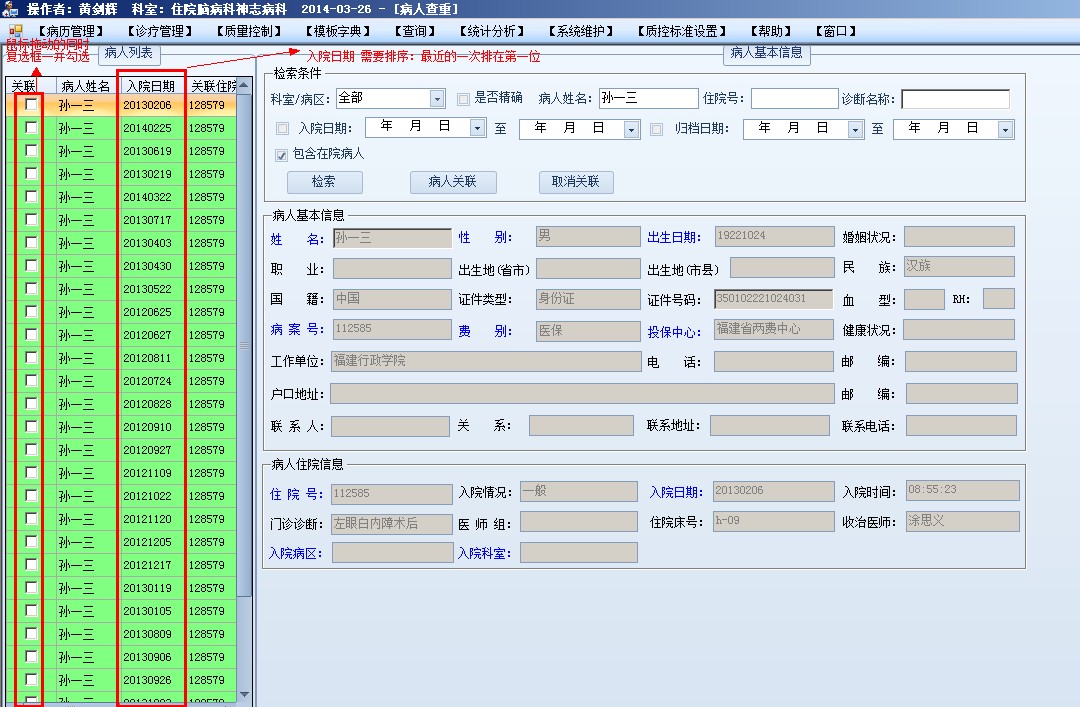
Task: Click the 病人姓名 column header
Action: tap(85, 85)
